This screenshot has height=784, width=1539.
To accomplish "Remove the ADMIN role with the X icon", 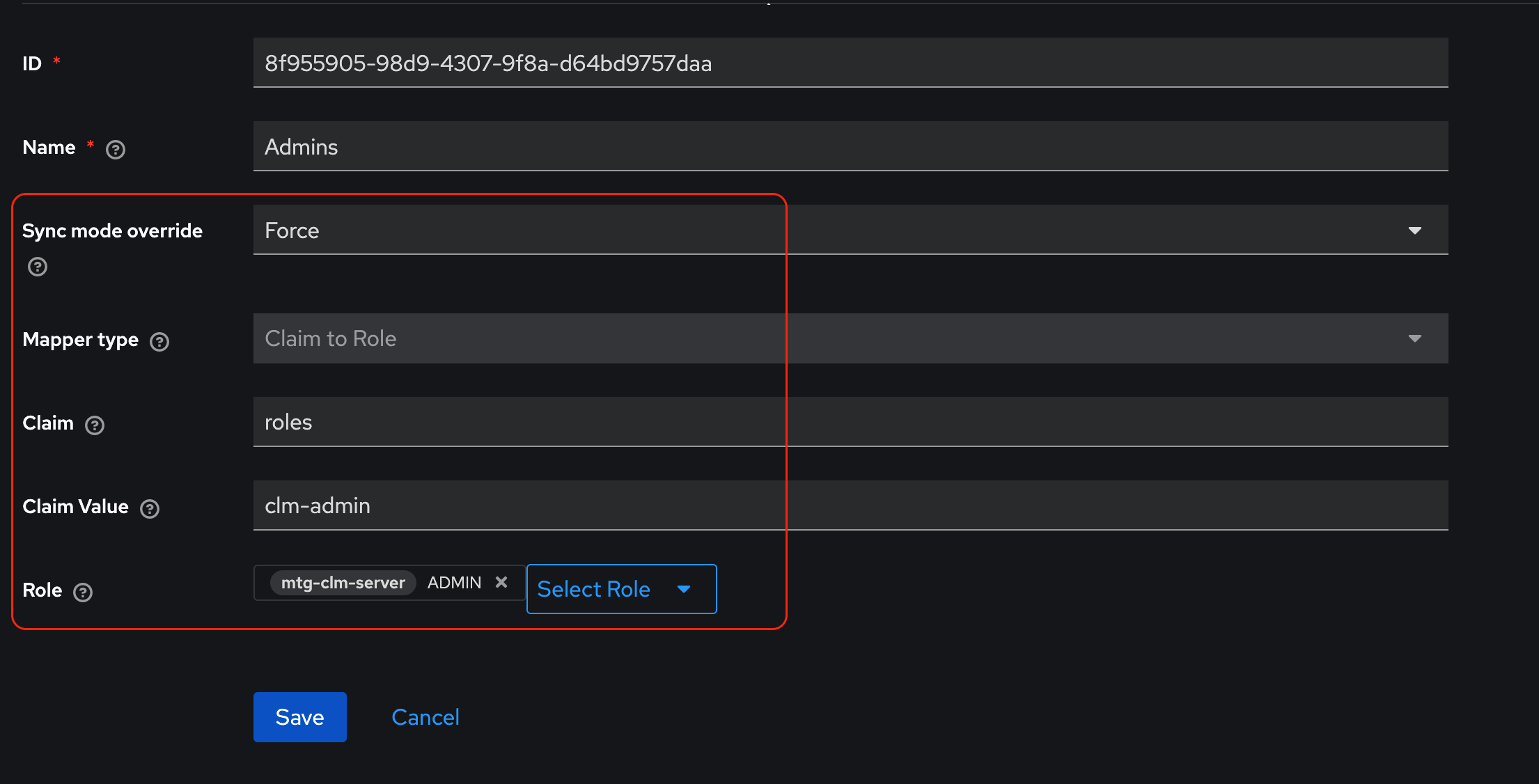I will coord(502,582).
